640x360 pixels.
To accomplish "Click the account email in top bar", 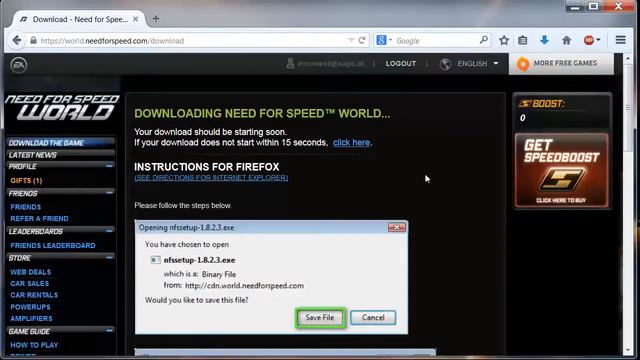I will coord(331,64).
